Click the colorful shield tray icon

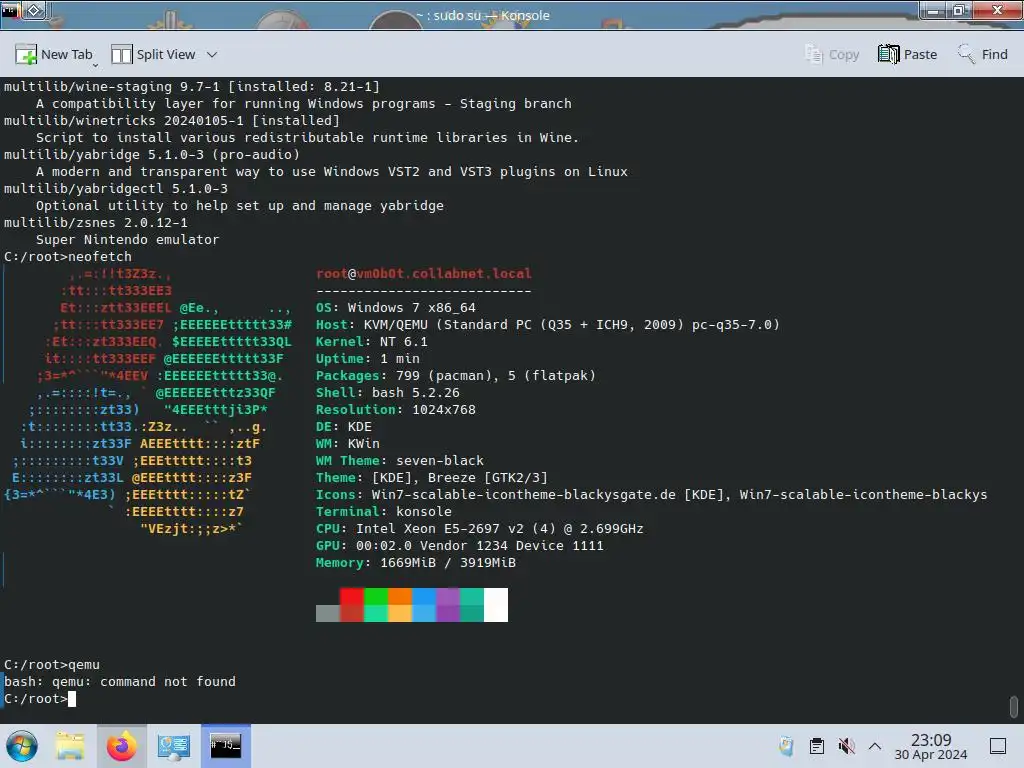(x=786, y=746)
